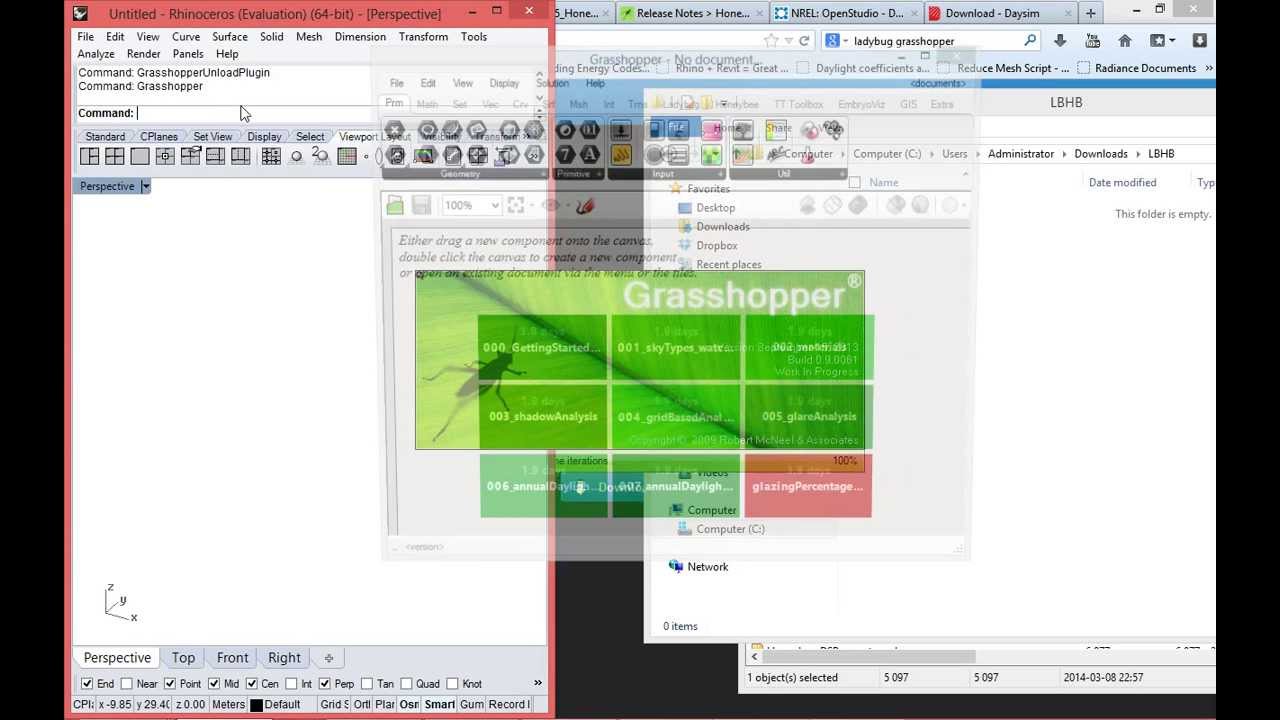Expand the browser bookmarks bar overflow chevron
Viewport: 1280px width, 720px height.
click(x=1208, y=68)
